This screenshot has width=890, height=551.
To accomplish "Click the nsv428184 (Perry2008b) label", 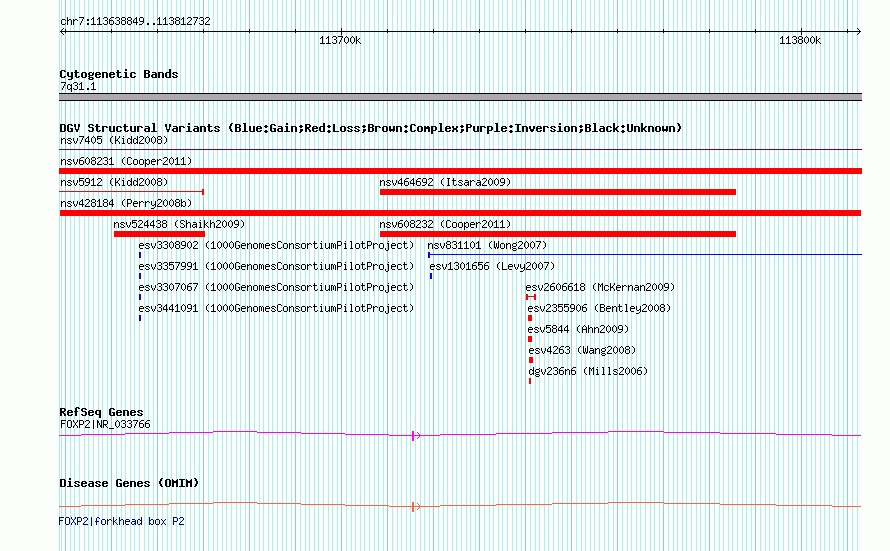I will (x=126, y=203).
